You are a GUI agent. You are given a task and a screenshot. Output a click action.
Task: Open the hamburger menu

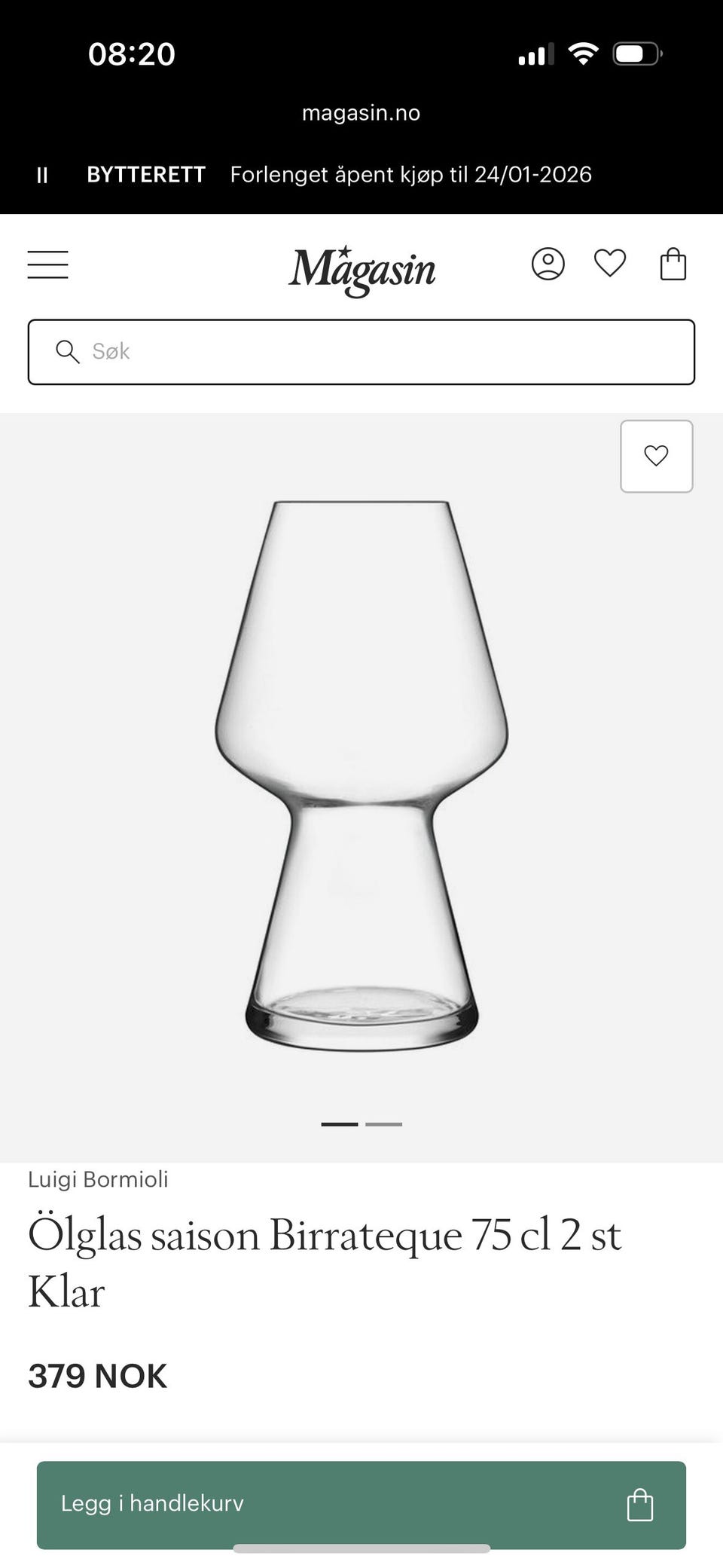[x=47, y=264]
